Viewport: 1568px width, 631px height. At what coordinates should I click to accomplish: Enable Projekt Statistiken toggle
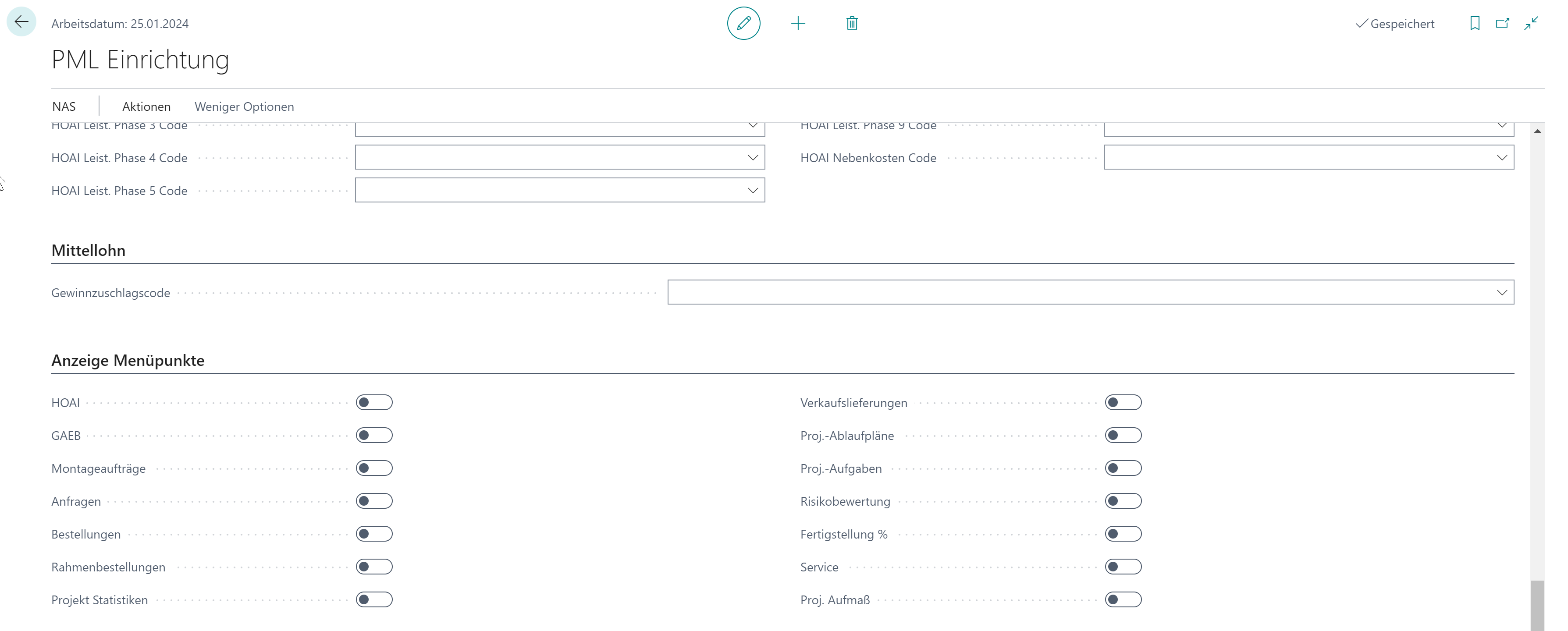(x=374, y=599)
